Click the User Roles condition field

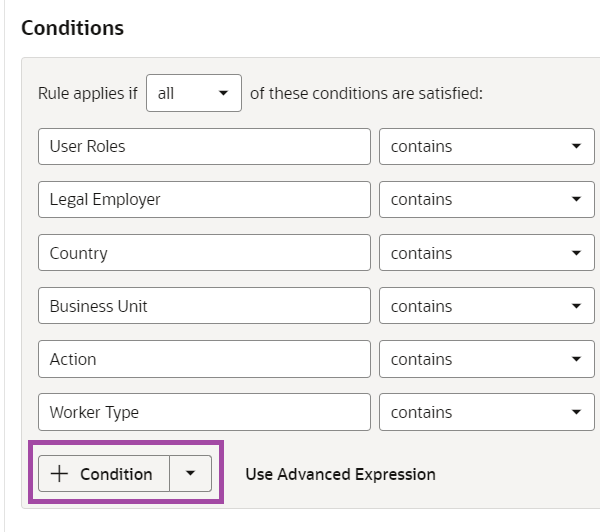(x=204, y=146)
